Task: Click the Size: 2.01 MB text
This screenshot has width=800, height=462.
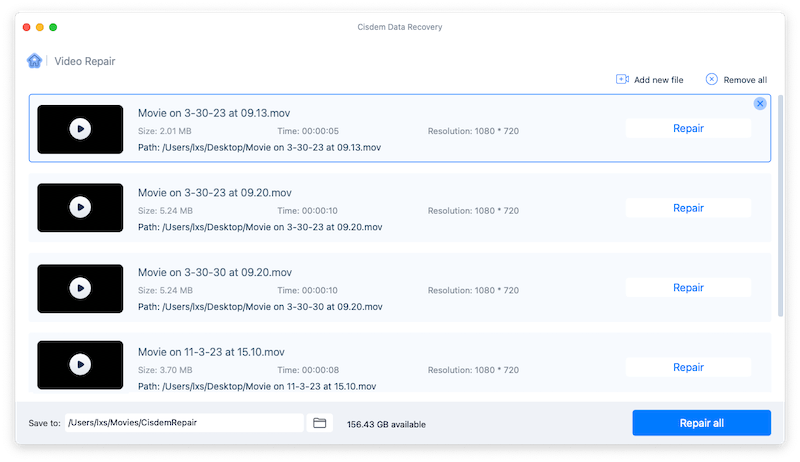Action: [x=164, y=131]
